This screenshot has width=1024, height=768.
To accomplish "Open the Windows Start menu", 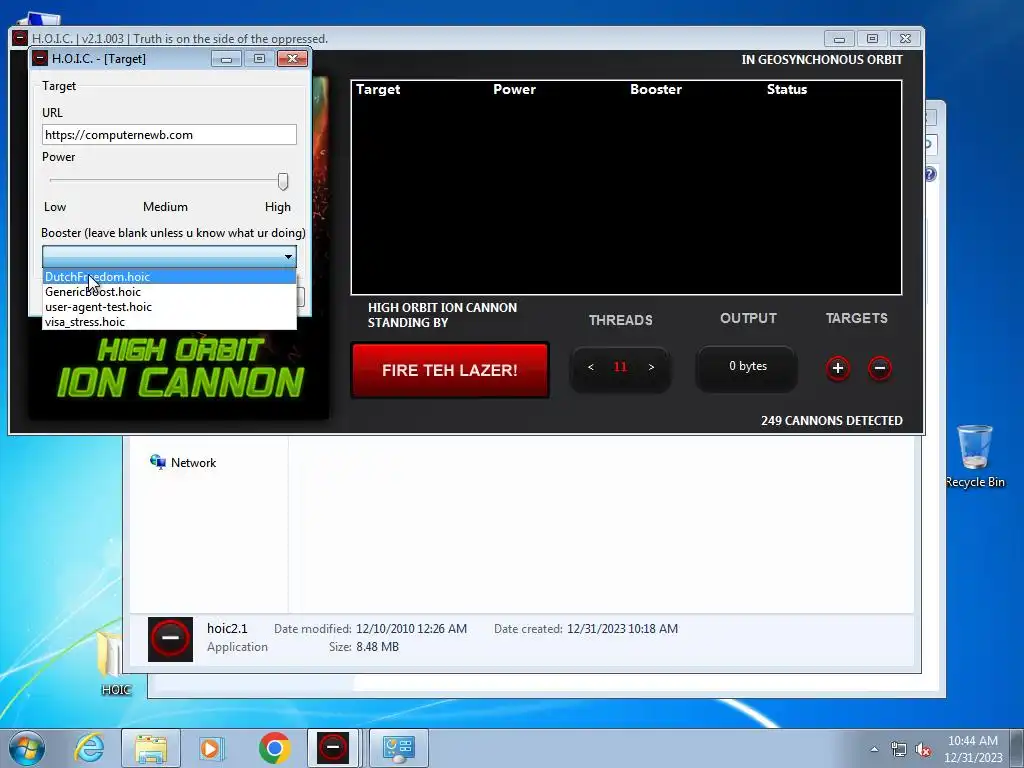I will tap(26, 747).
